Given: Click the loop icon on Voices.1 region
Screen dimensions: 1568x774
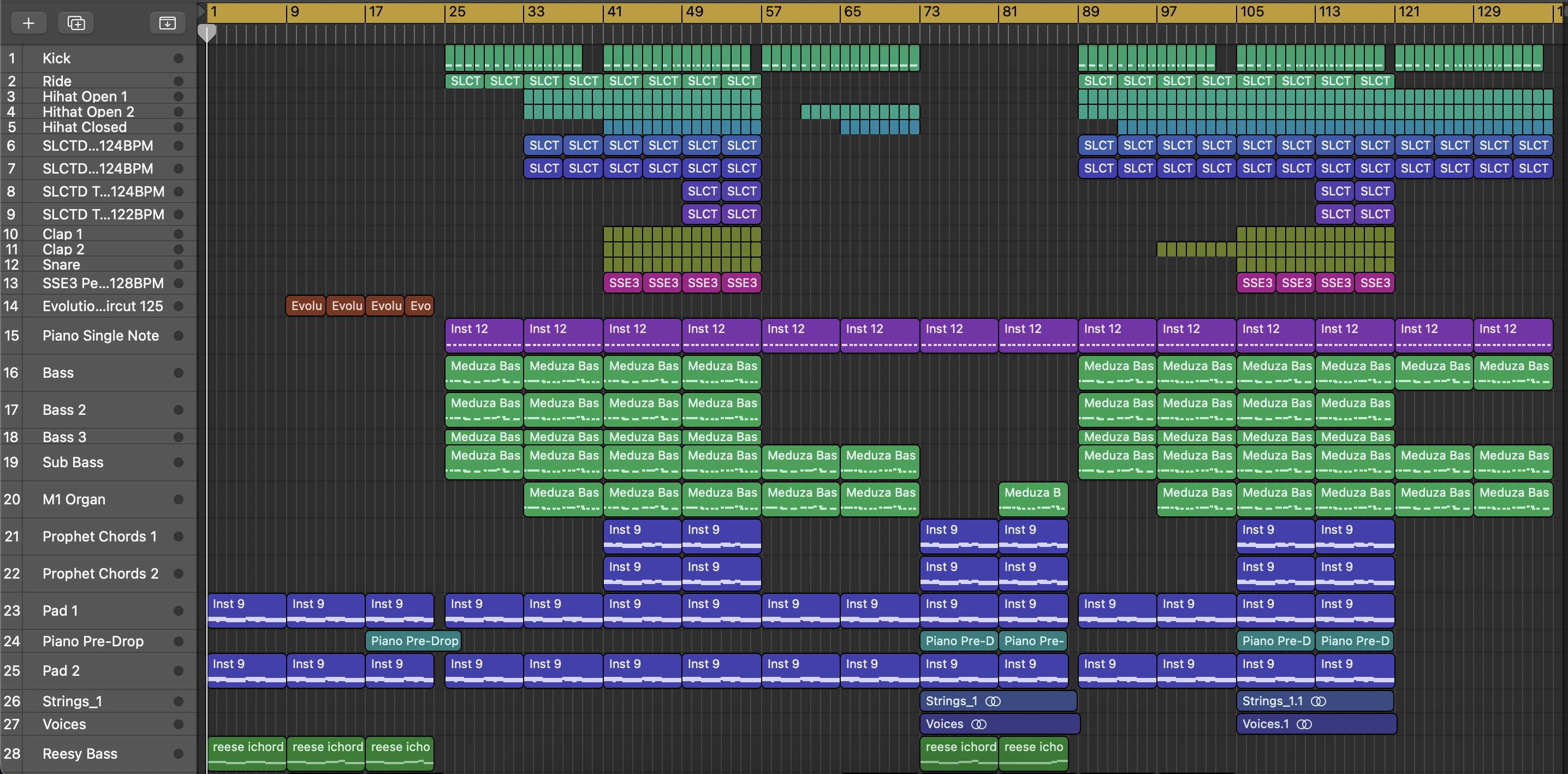Looking at the screenshot, I should [x=1304, y=724].
